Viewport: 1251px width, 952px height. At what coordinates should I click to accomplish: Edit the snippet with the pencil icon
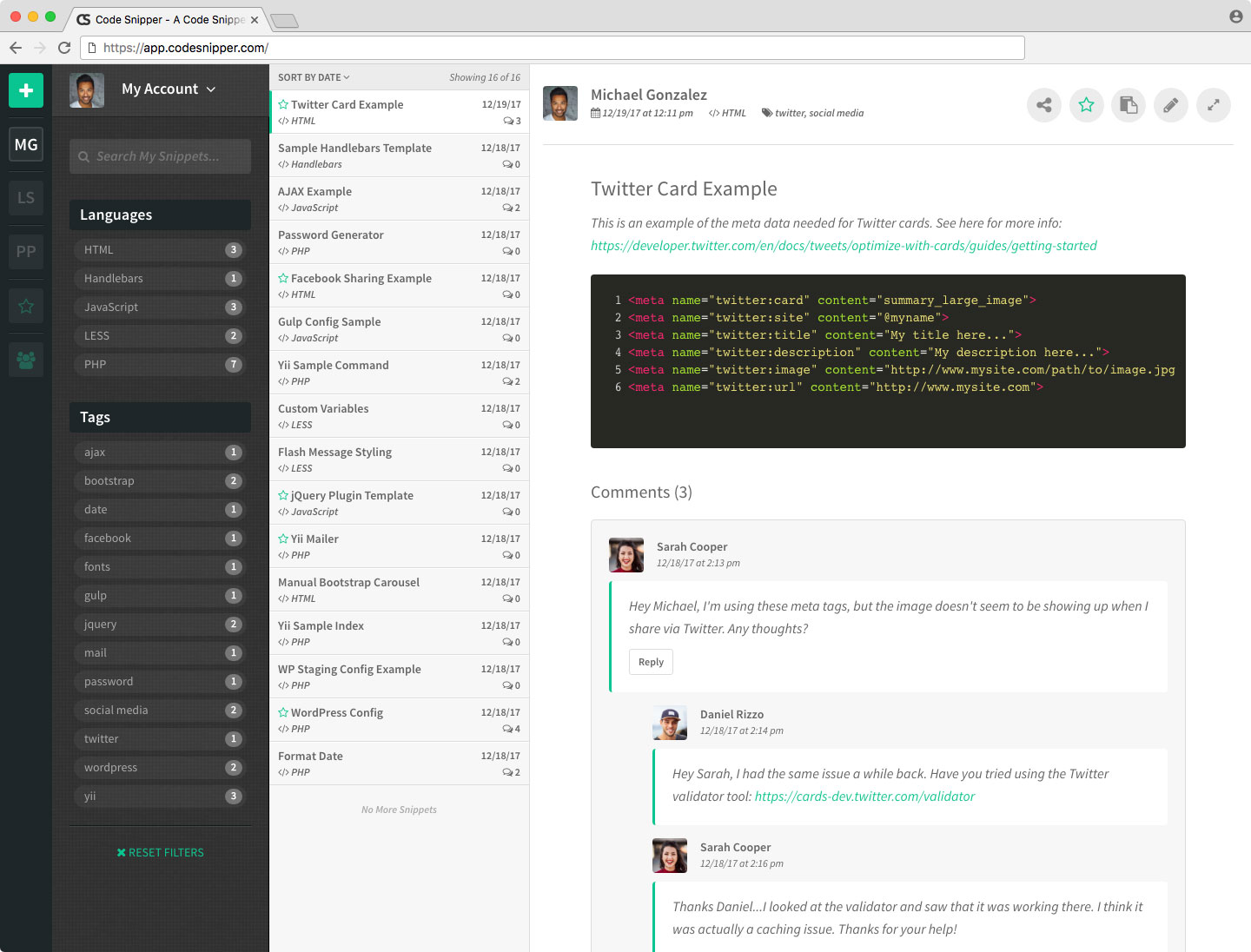1170,105
